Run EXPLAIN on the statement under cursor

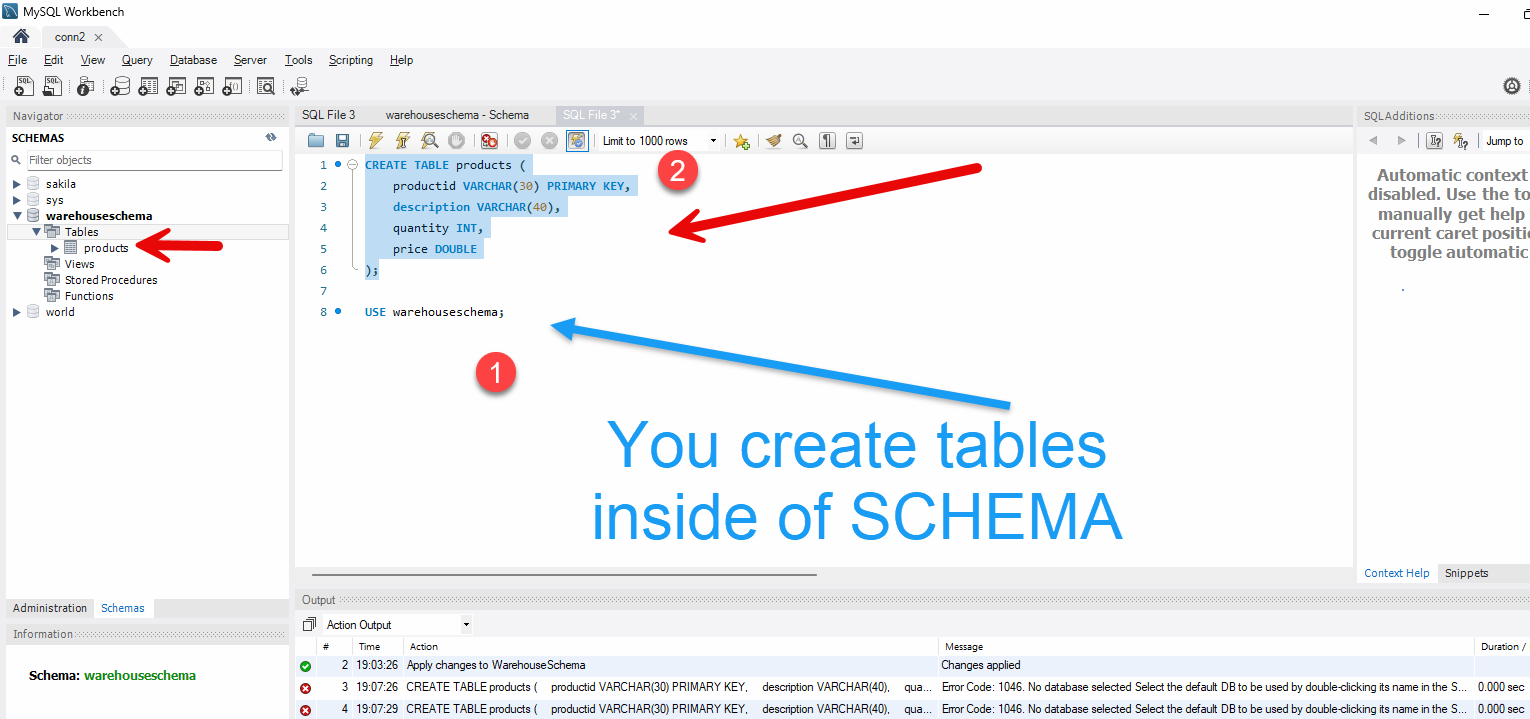click(x=429, y=141)
